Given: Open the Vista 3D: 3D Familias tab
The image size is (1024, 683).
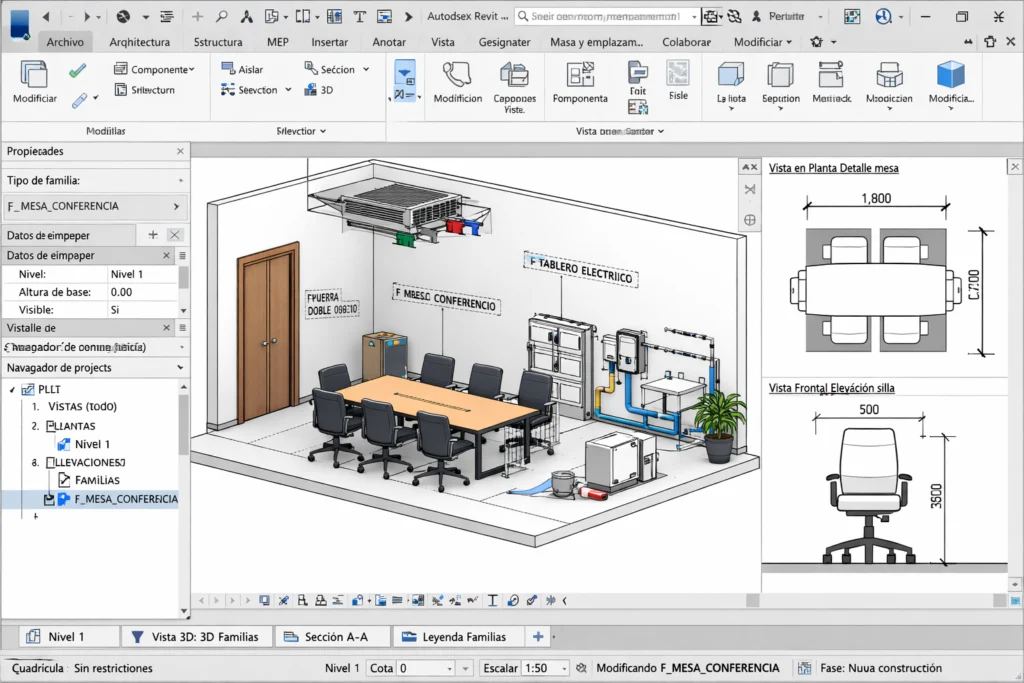Looking at the screenshot, I should point(196,636).
